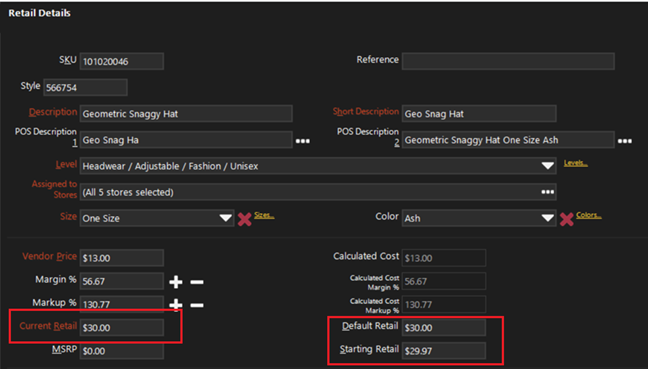Expand the Size dropdown arrow
The height and width of the screenshot is (369, 648).
click(x=225, y=218)
